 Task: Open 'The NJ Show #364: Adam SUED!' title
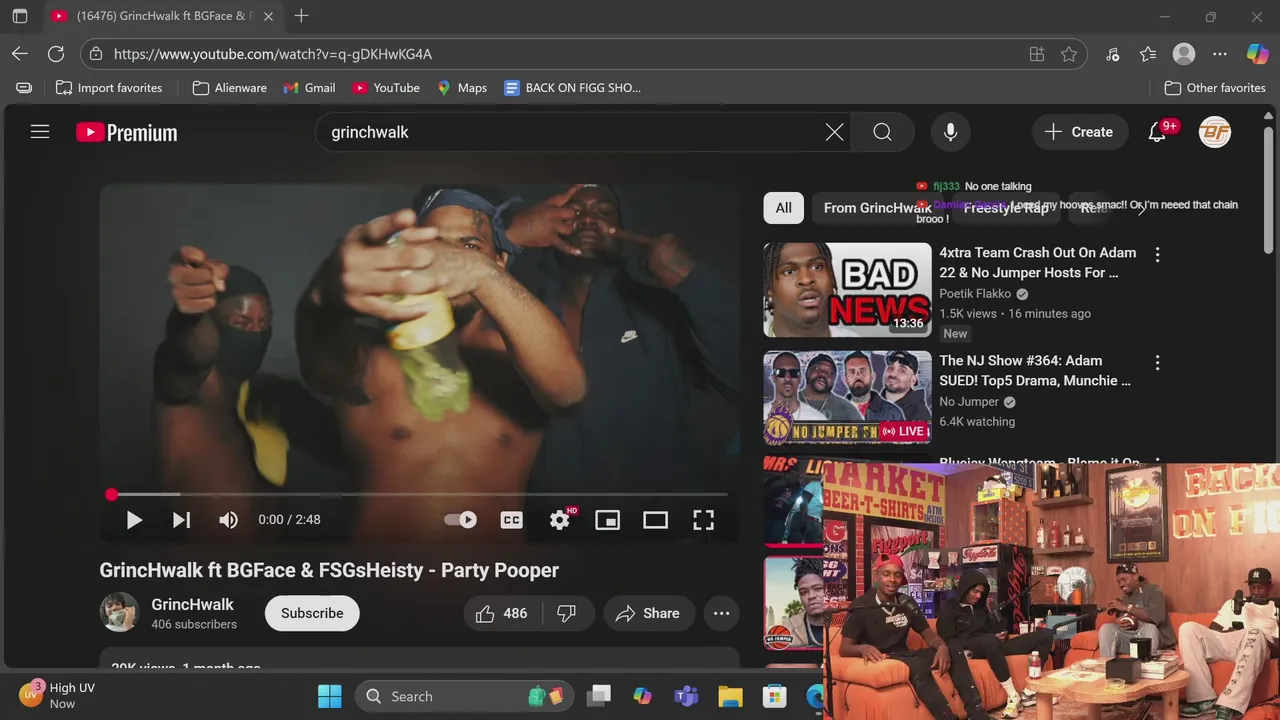[1035, 370]
